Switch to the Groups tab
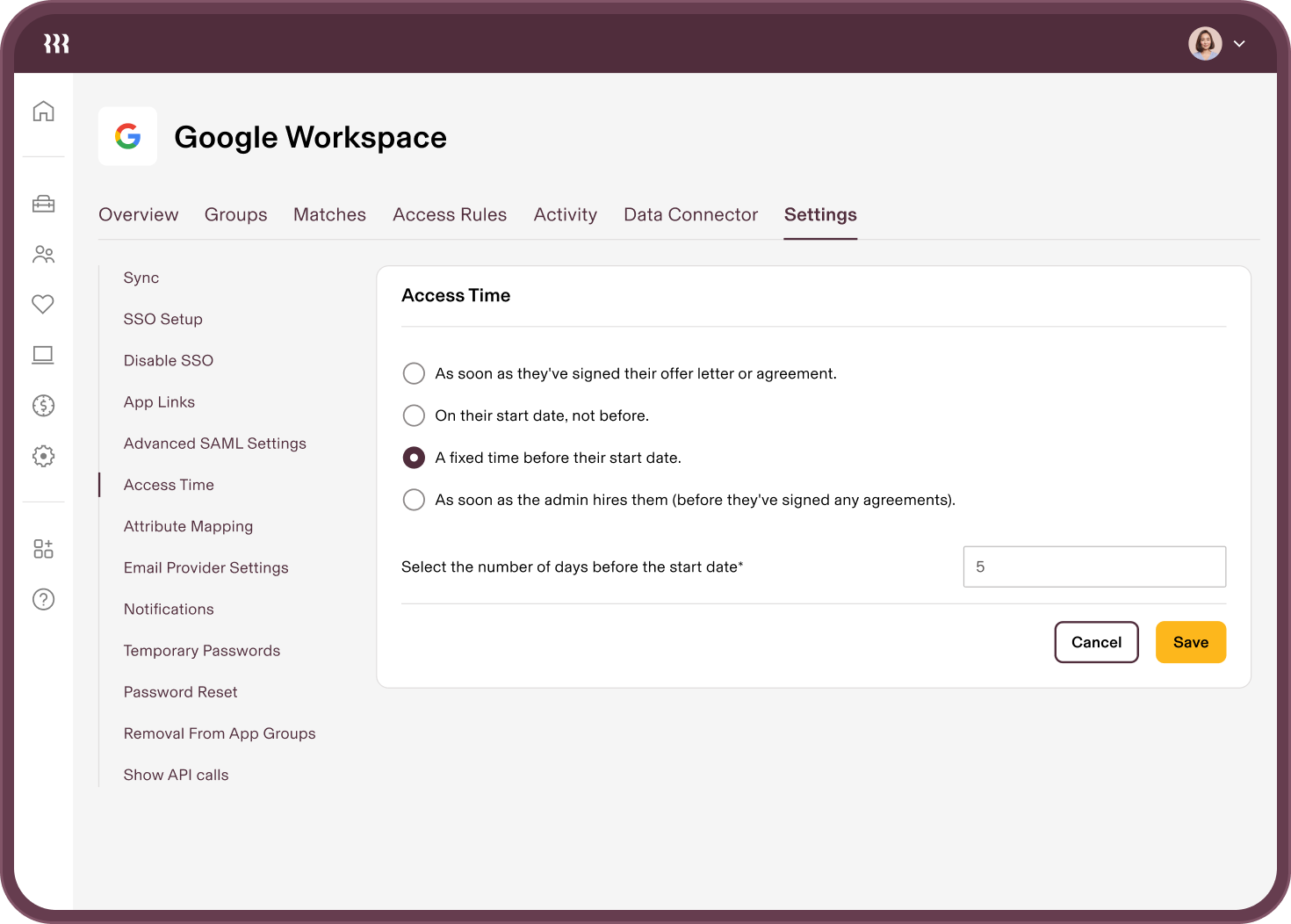The width and height of the screenshot is (1291, 924). [x=235, y=215]
